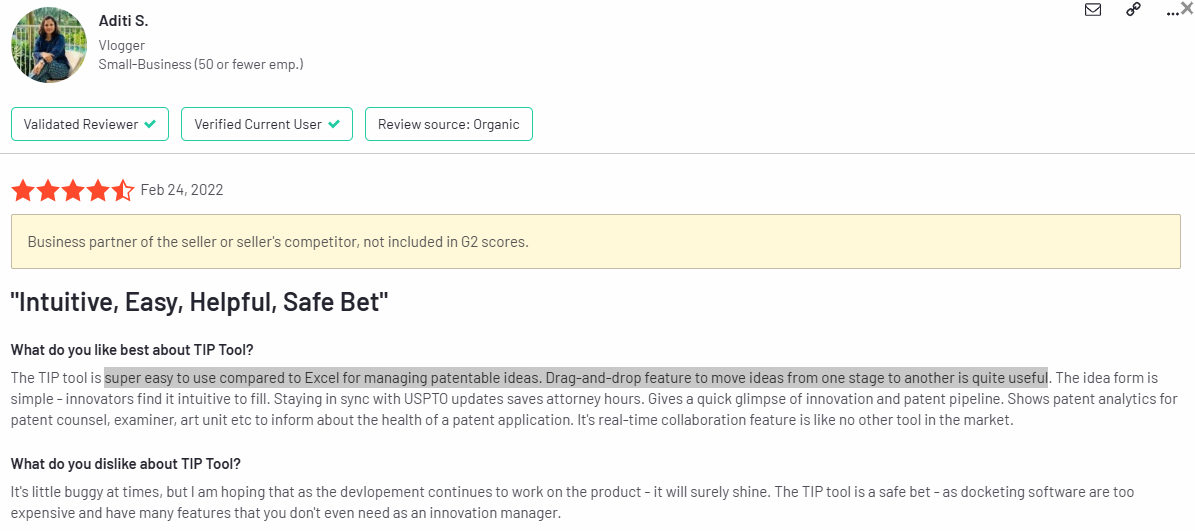Copy review link via chain icon

1133,10
